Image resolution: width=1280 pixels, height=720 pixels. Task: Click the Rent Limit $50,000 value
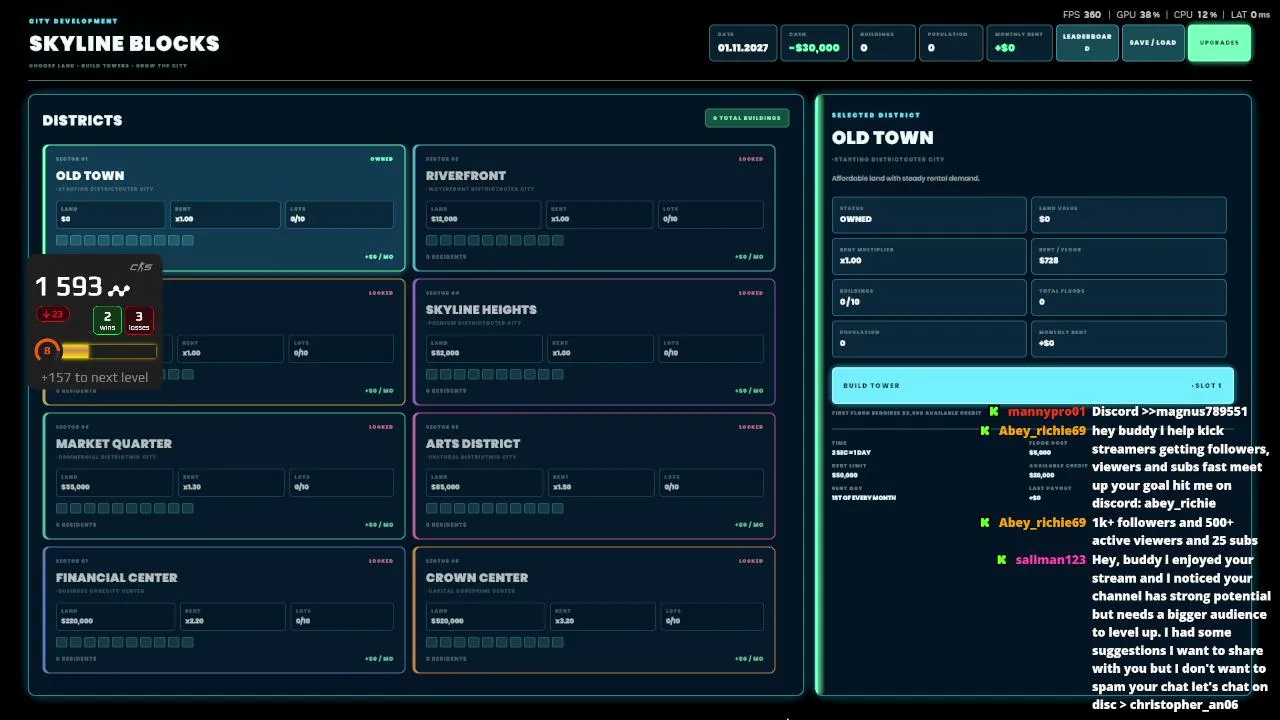(x=845, y=475)
